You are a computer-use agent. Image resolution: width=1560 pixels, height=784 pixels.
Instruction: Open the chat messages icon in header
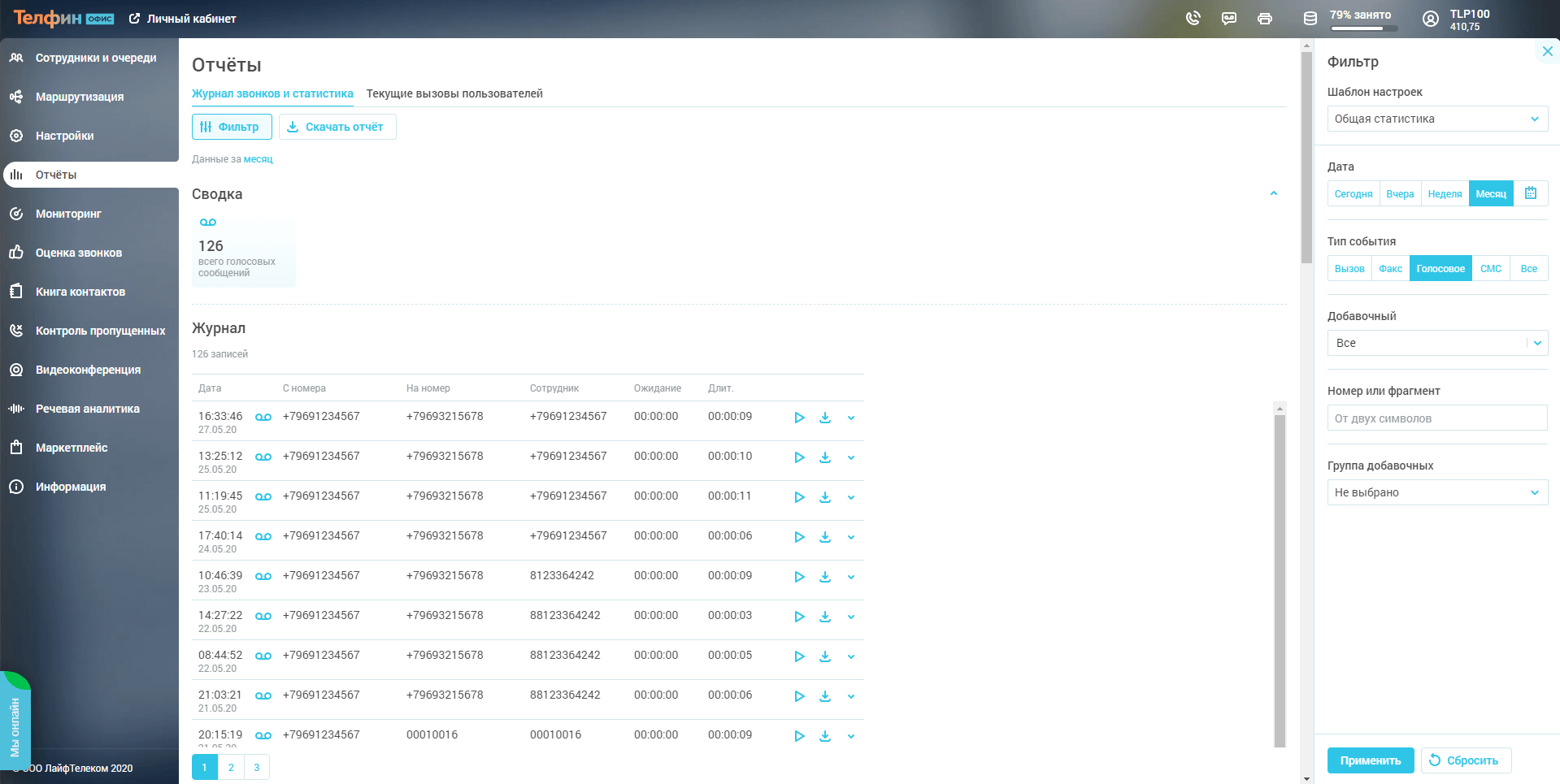(1228, 18)
